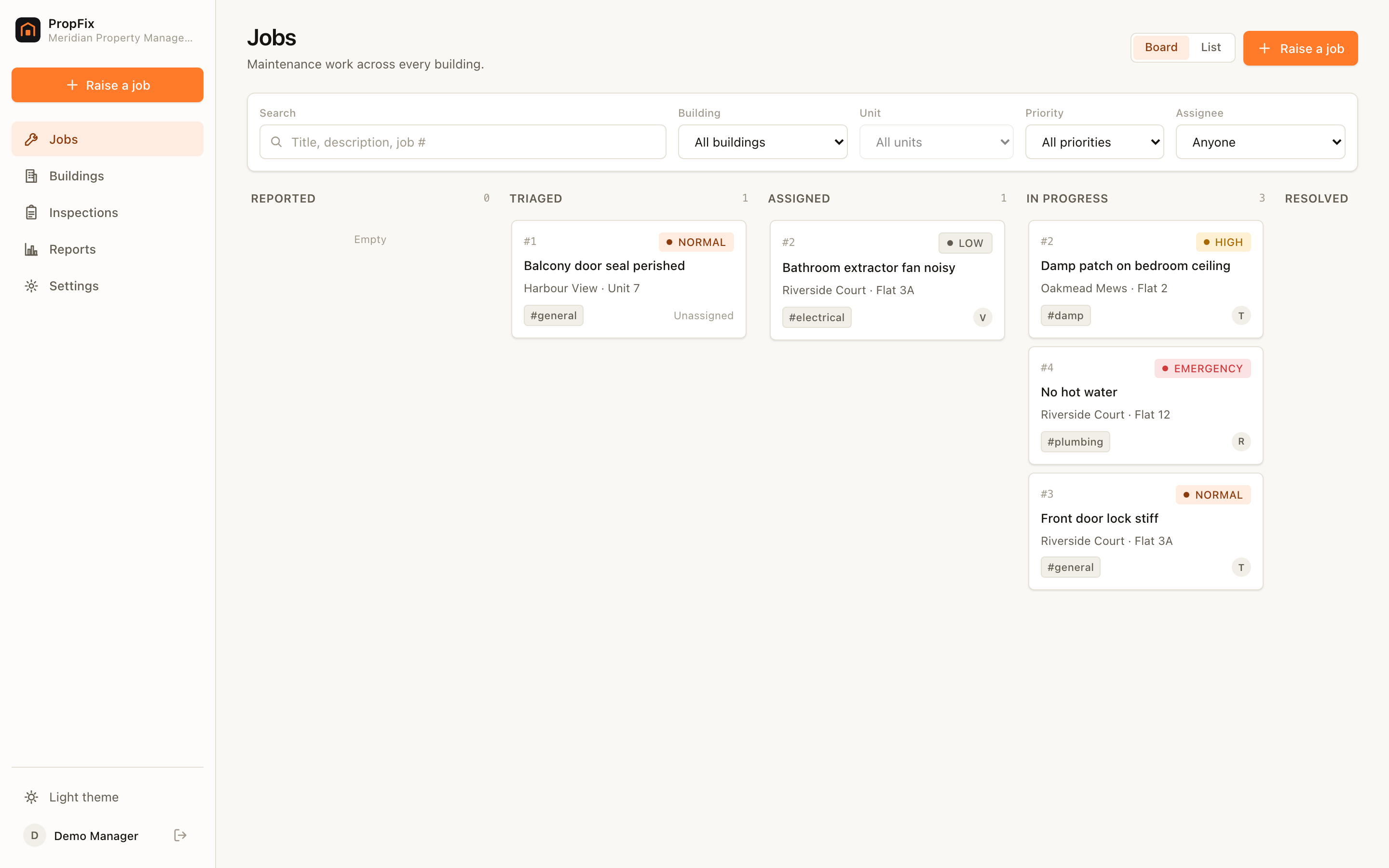Click 'Harbour View · Unit 7' text
Screen dimensions: 1389x868
pyautogui.click(x=582, y=288)
